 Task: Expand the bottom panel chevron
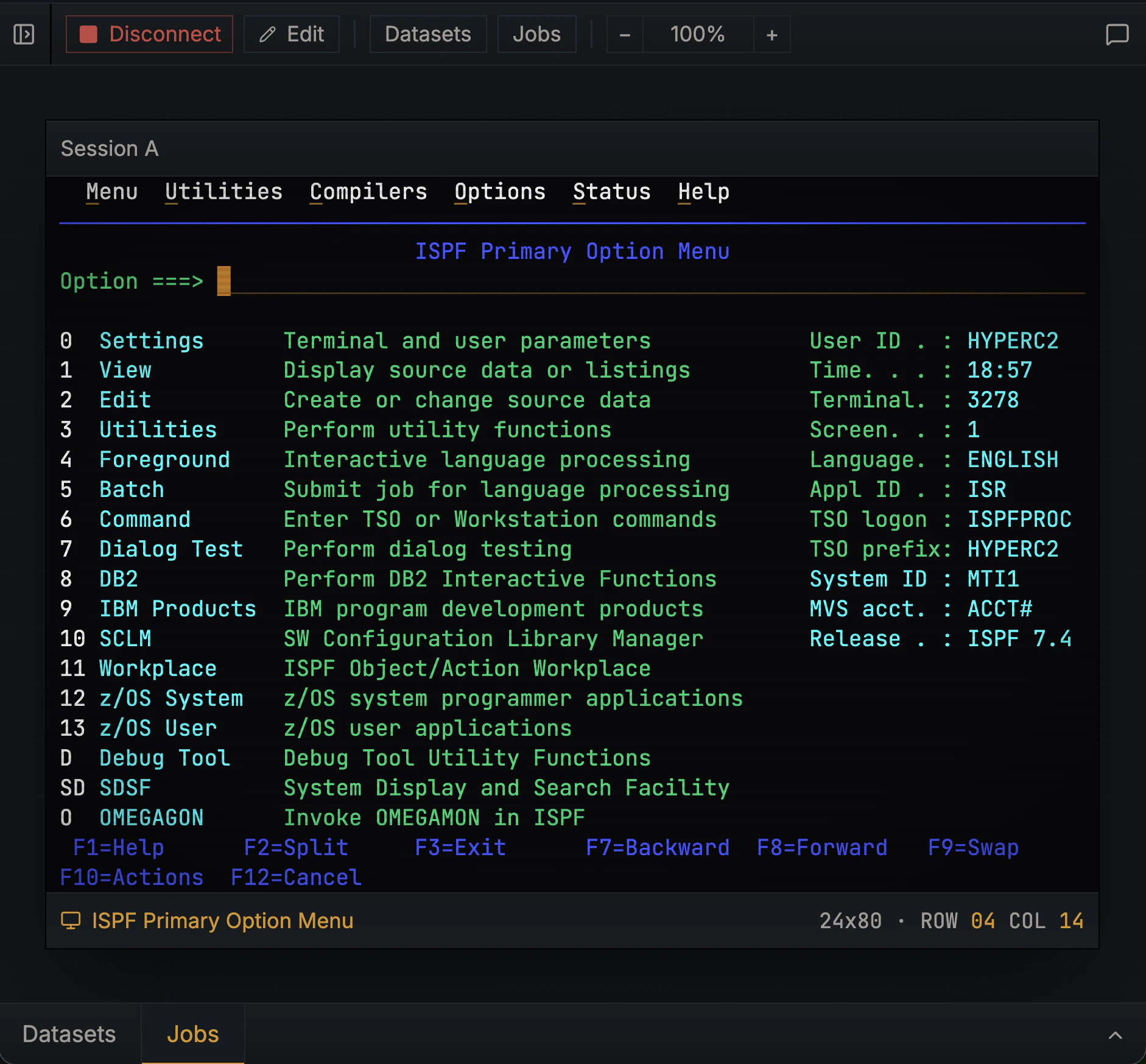1116,1035
